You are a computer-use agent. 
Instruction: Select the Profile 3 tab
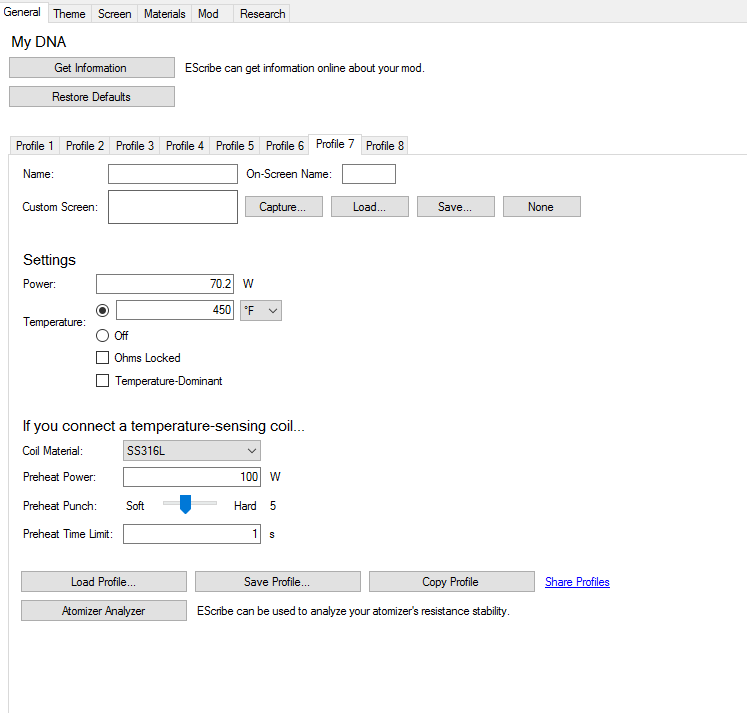135,146
